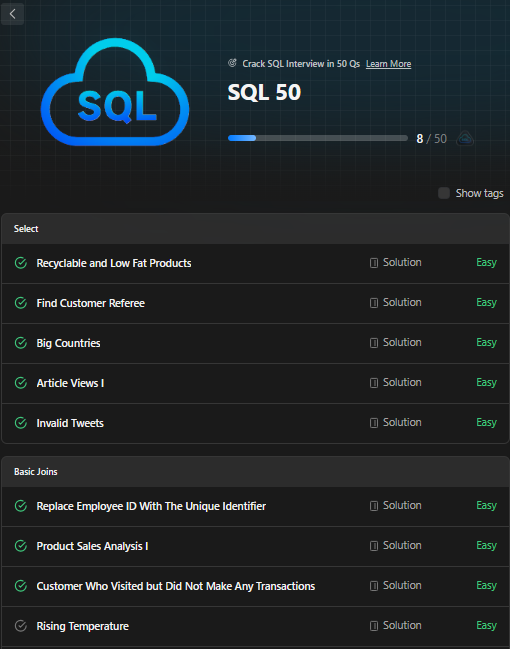Click the solution document icon for Big Countries
This screenshot has width=510, height=649.
(373, 343)
